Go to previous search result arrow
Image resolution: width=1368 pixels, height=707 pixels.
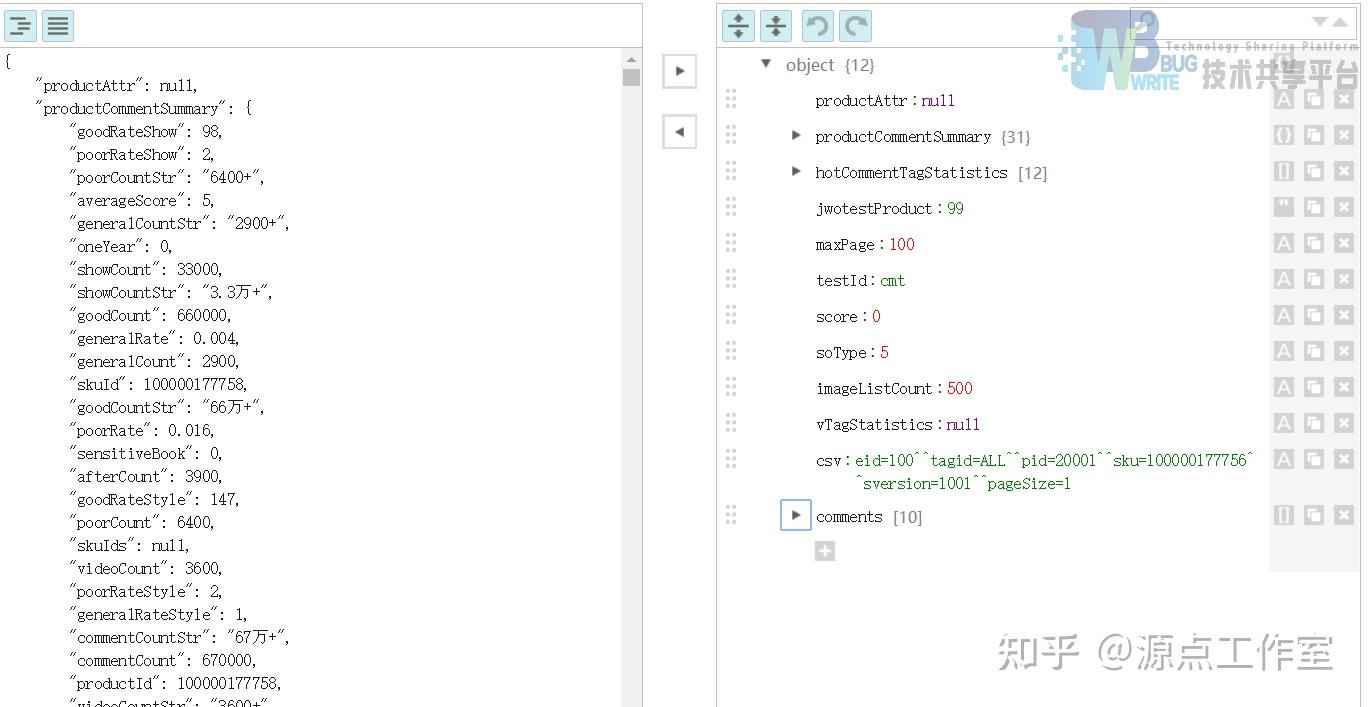pyautogui.click(x=1339, y=21)
